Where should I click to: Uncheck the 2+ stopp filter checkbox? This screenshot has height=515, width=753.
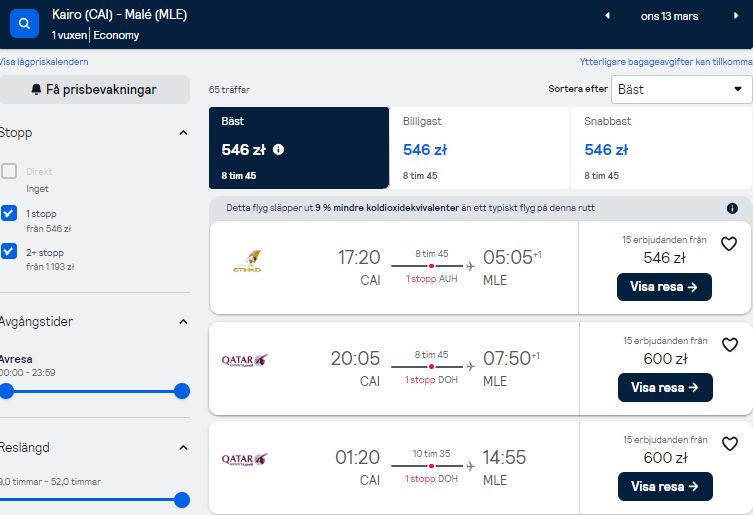coord(9,251)
